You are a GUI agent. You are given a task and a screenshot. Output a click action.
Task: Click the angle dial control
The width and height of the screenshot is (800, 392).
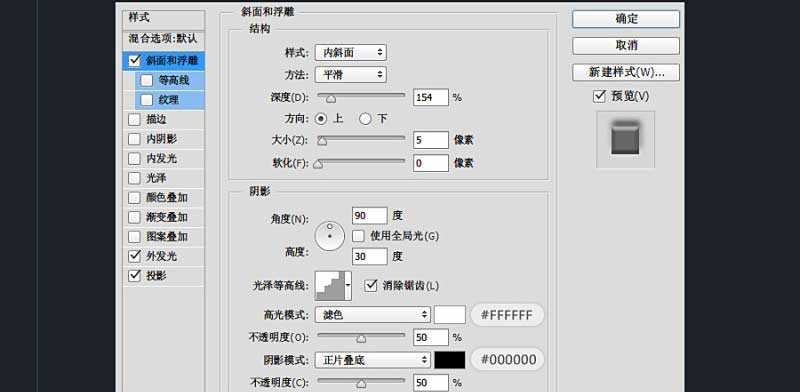[x=330, y=236]
